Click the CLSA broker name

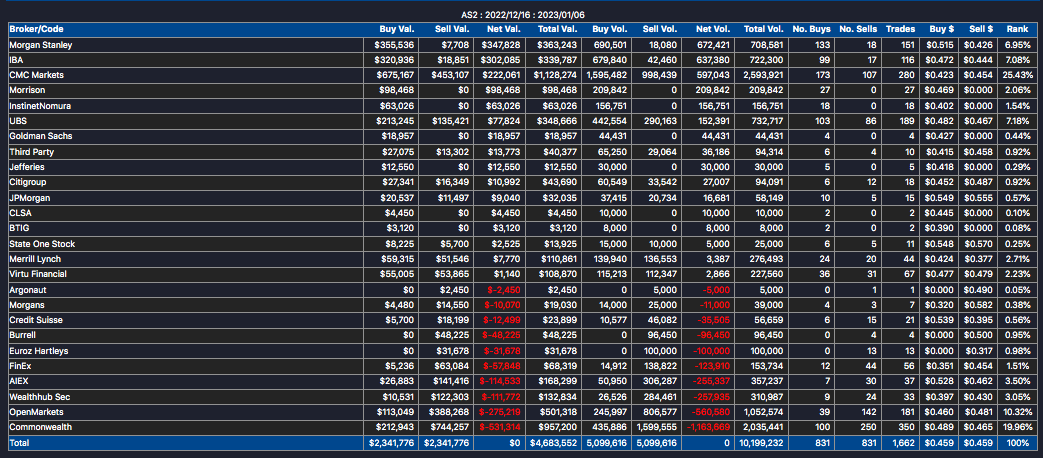tap(19, 213)
